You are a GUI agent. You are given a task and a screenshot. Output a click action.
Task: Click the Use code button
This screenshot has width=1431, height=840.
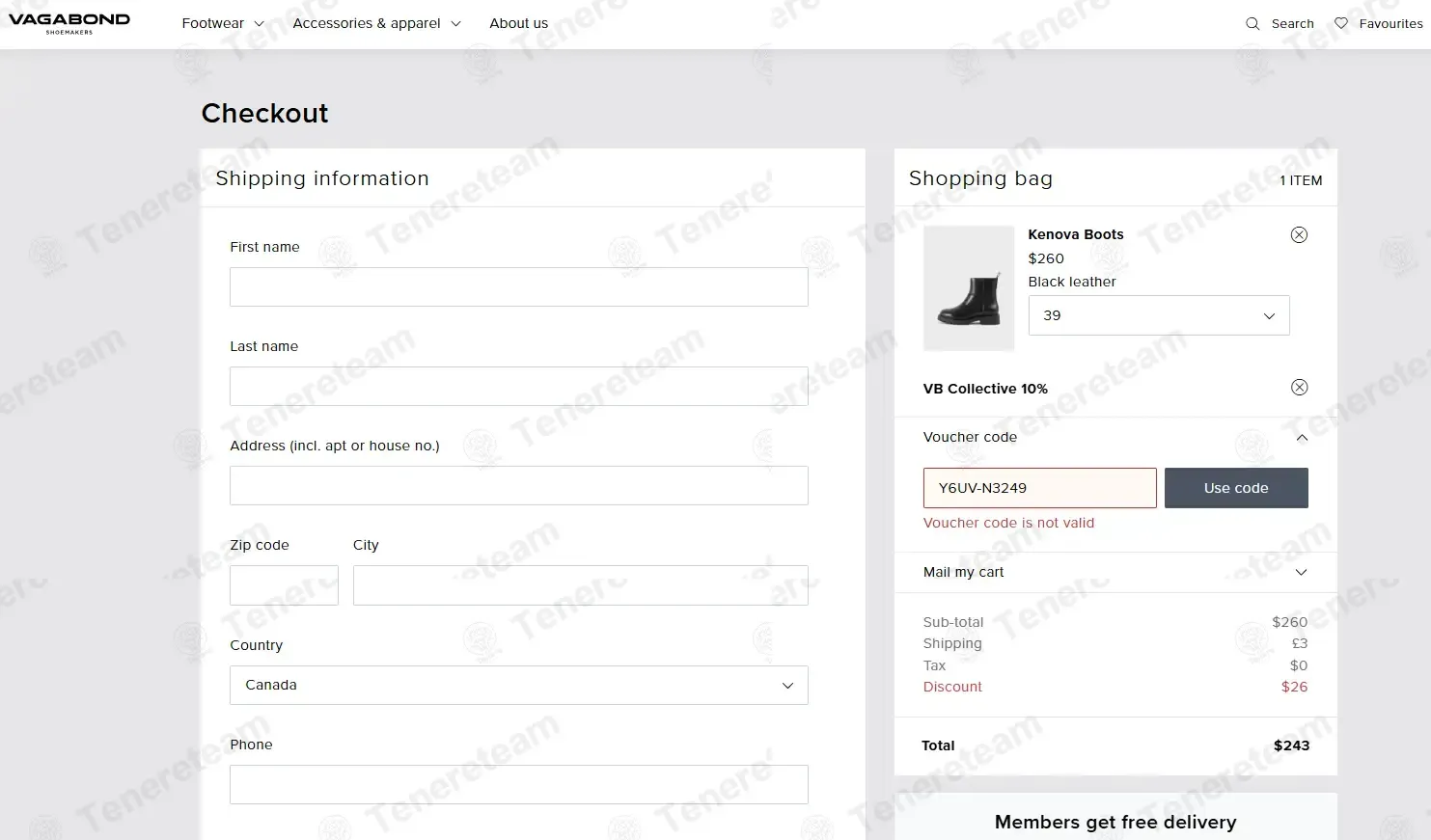[x=1236, y=488]
